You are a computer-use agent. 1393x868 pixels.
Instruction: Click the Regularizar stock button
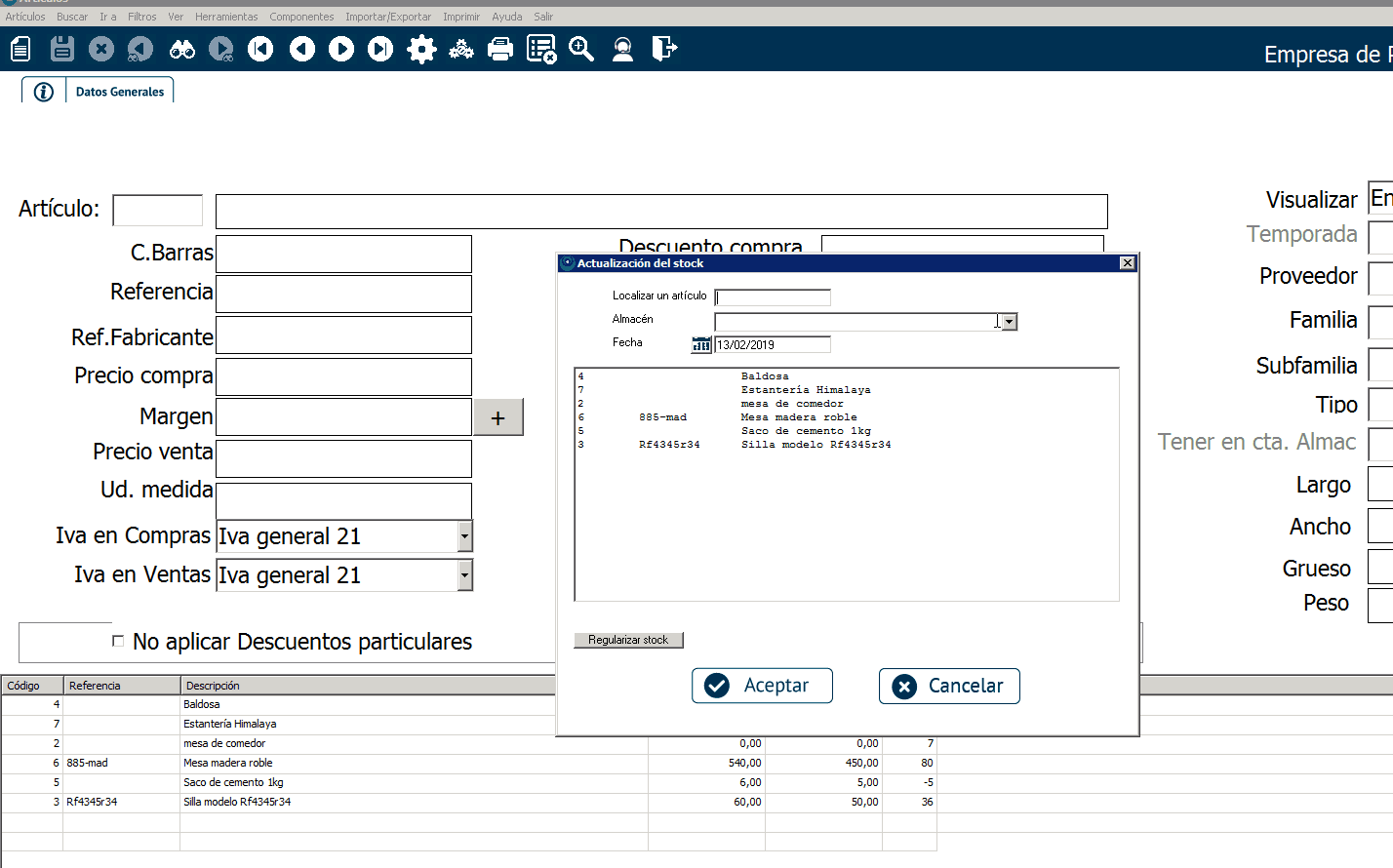628,640
